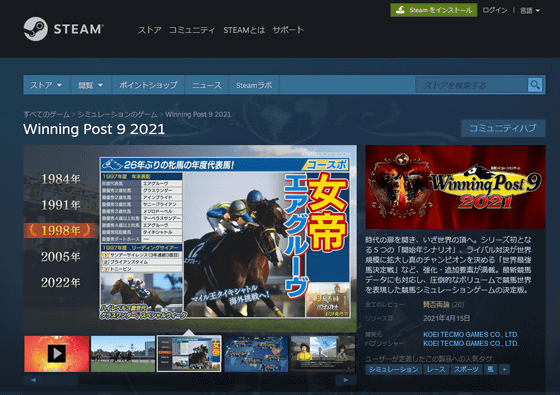
Task: Click the ログイン link
Action: (x=495, y=10)
